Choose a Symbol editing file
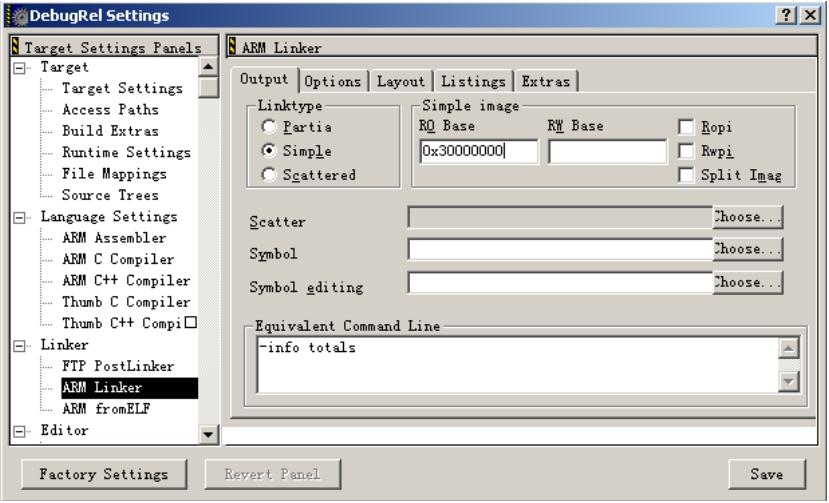Image resolution: width=829 pixels, height=503 pixels. 747,282
